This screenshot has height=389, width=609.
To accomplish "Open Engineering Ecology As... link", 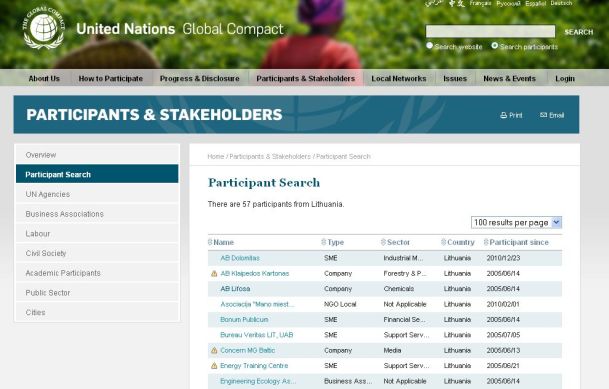I will click(258, 381).
